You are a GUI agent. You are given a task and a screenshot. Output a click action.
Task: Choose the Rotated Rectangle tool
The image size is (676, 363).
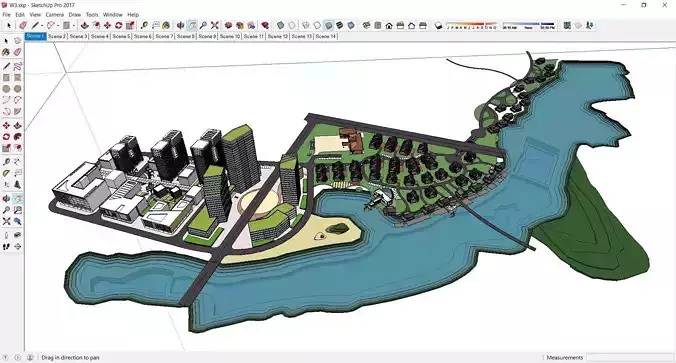coord(17,78)
